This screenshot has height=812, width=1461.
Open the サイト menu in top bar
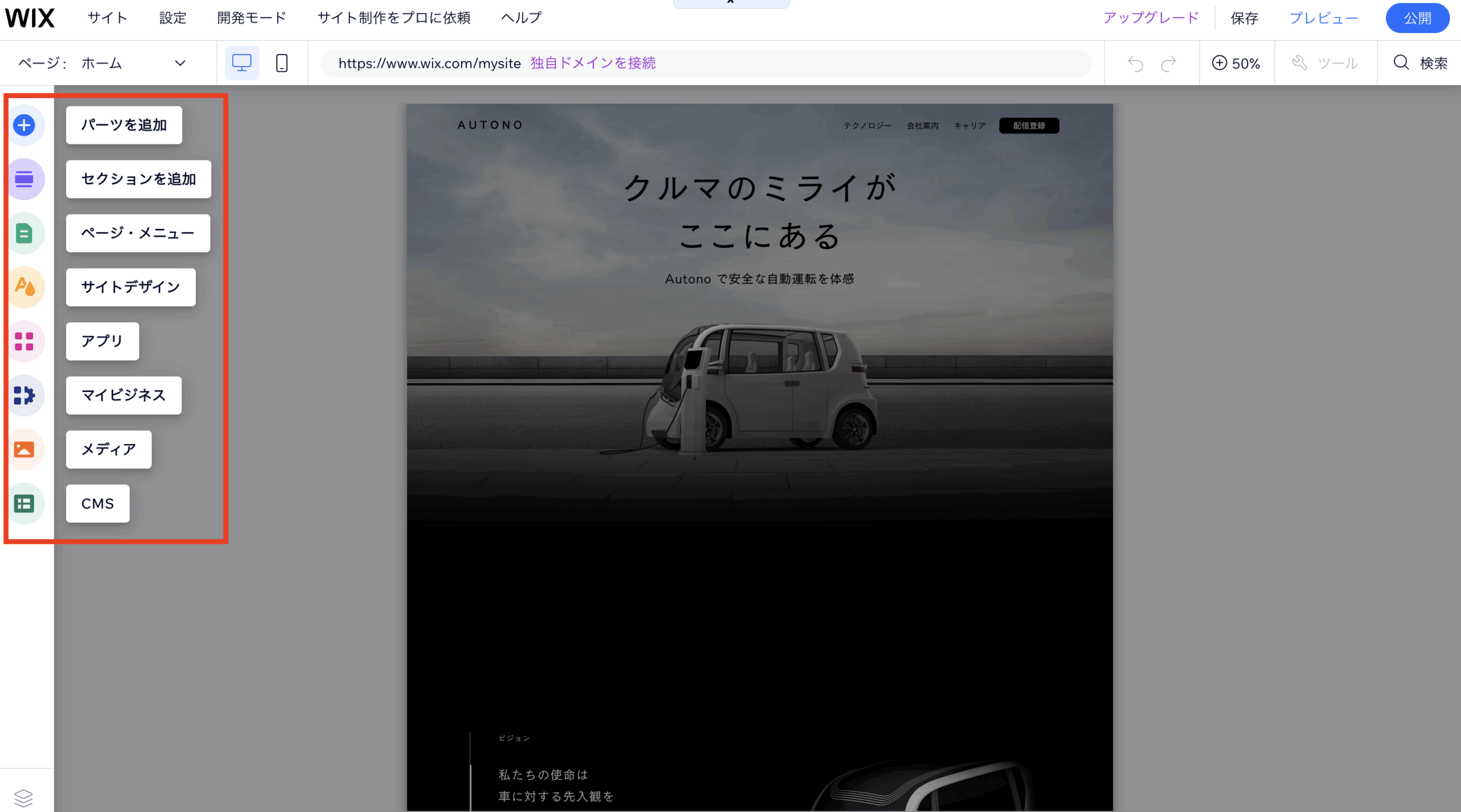[x=108, y=18]
